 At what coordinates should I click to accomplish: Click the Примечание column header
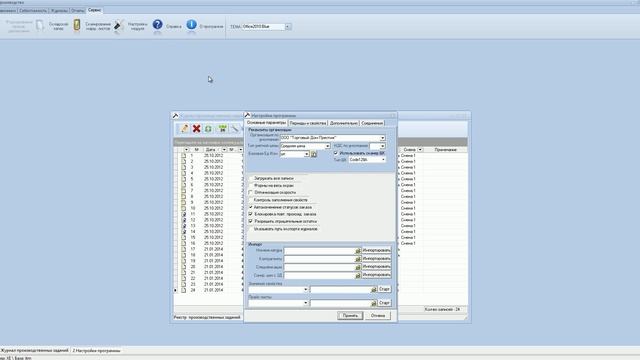[x=445, y=150]
